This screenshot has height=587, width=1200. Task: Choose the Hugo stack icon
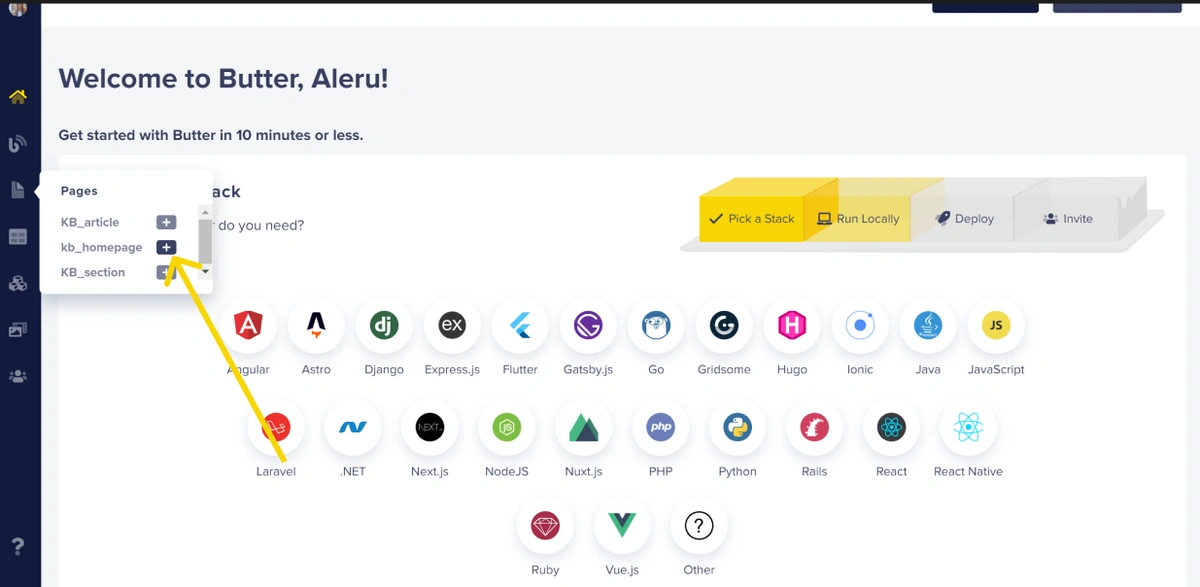pyautogui.click(x=792, y=325)
